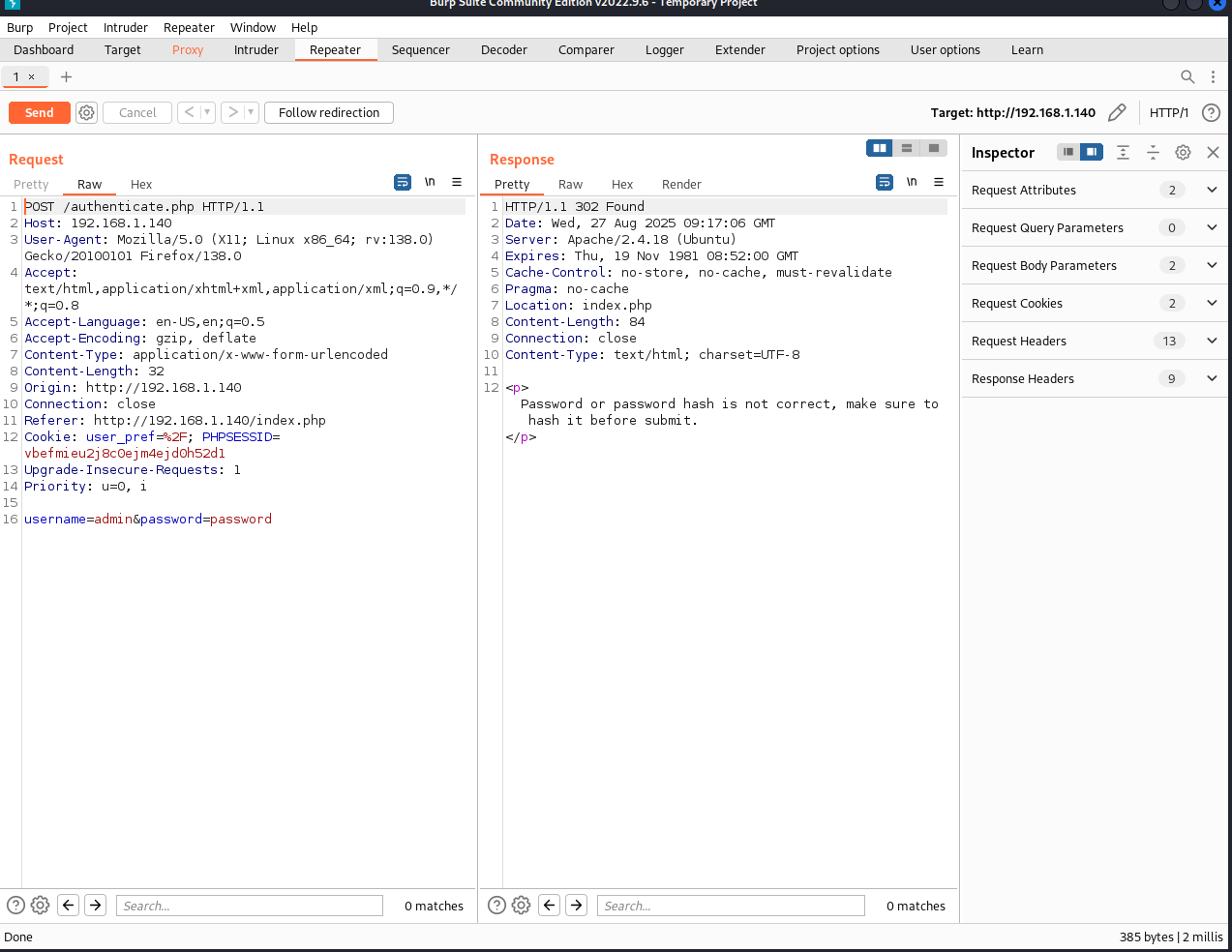Click Follow redirection button
Image resolution: width=1232 pixels, height=952 pixels.
pyautogui.click(x=329, y=113)
